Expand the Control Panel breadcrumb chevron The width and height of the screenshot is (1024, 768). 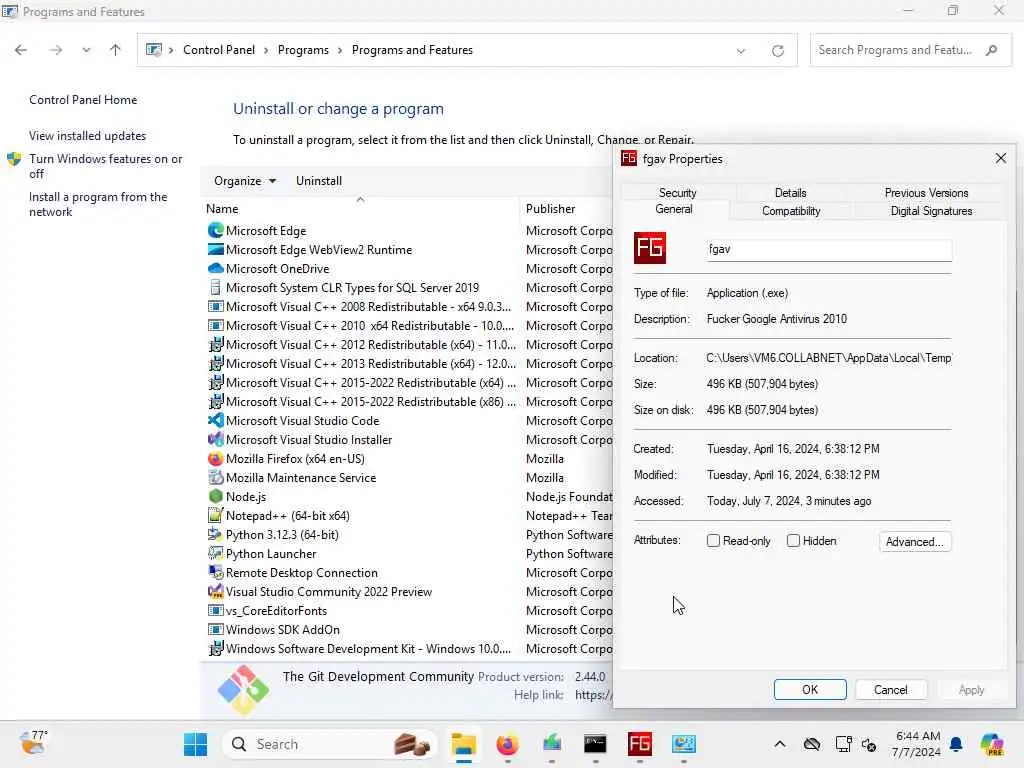tap(266, 50)
